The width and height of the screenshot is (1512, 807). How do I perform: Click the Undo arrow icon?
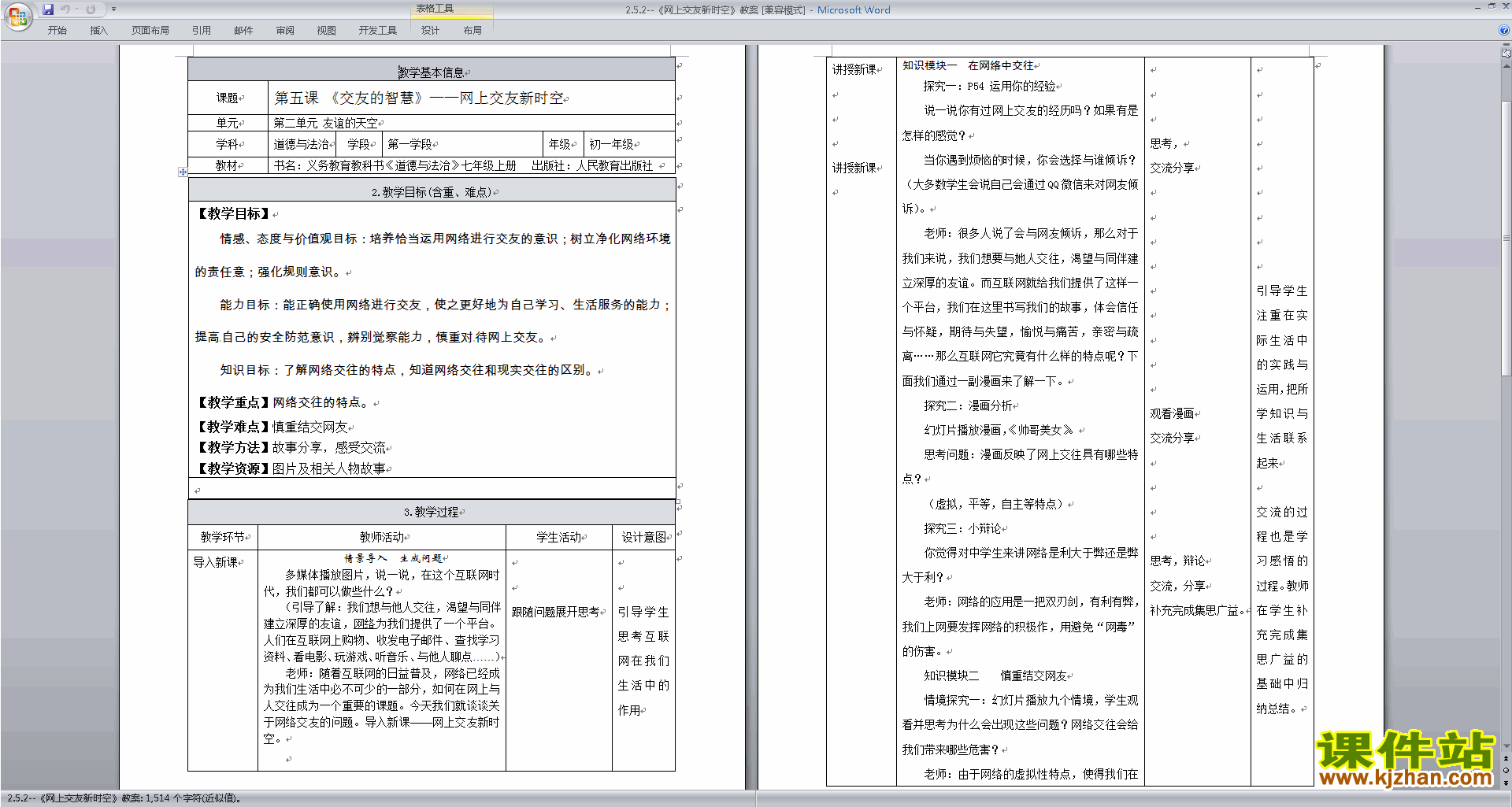(x=65, y=9)
